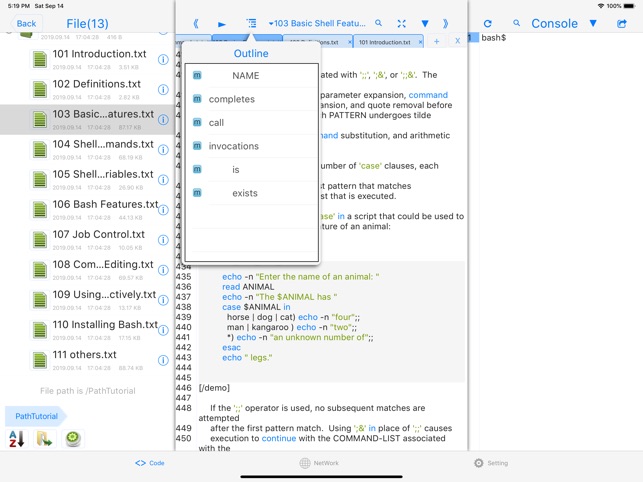Select completes in the Outline list

(251, 99)
